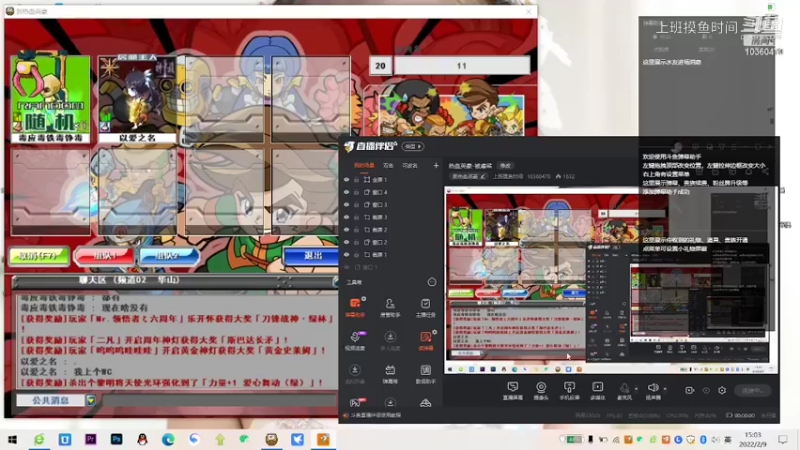800x450 pixels.
Task: Open Adobe Premiere from the taskbar
Action: coord(91,439)
